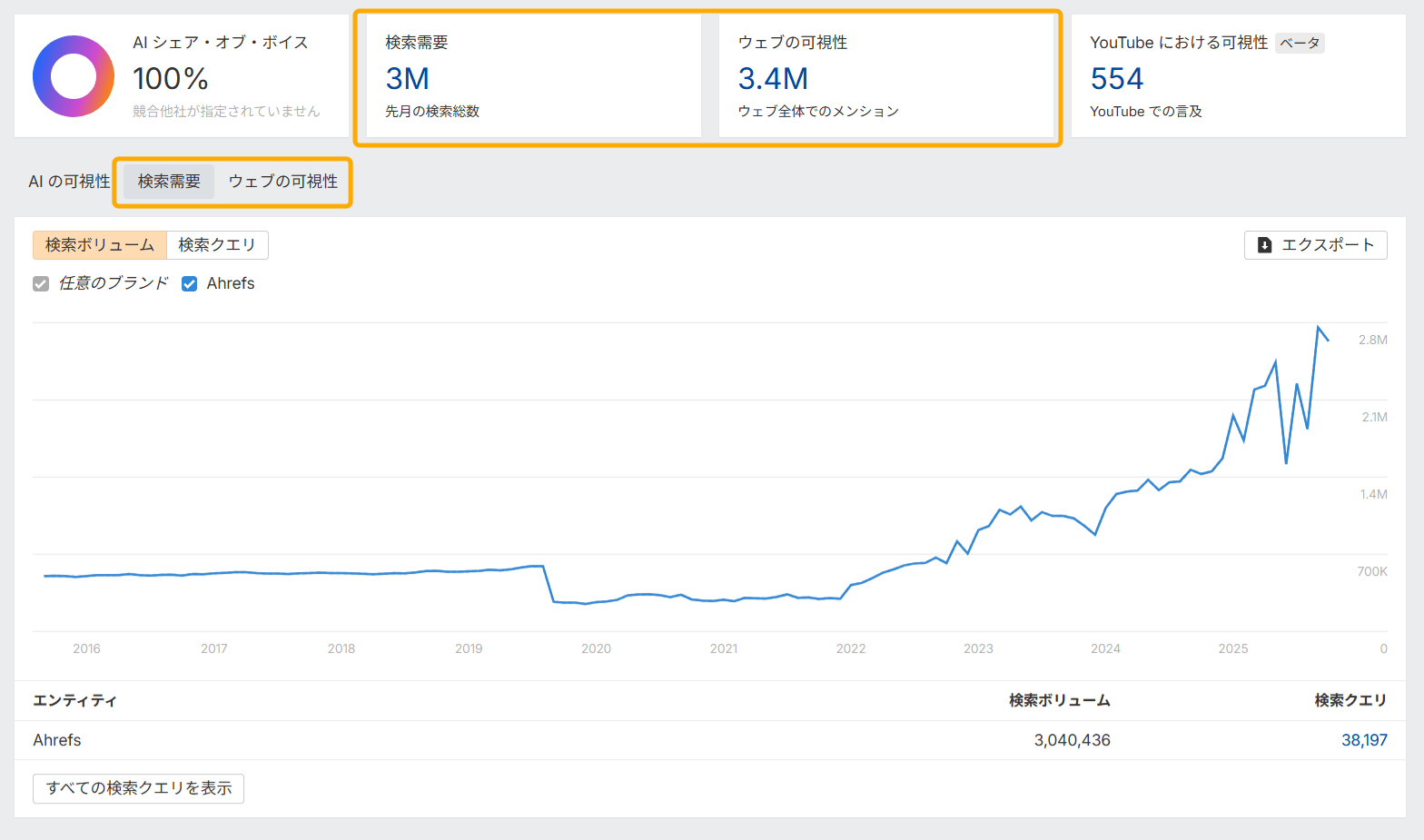Screen dimensions: 1424x840
Task: Open the YouTube visibility 554 card
Action: tap(1238, 76)
